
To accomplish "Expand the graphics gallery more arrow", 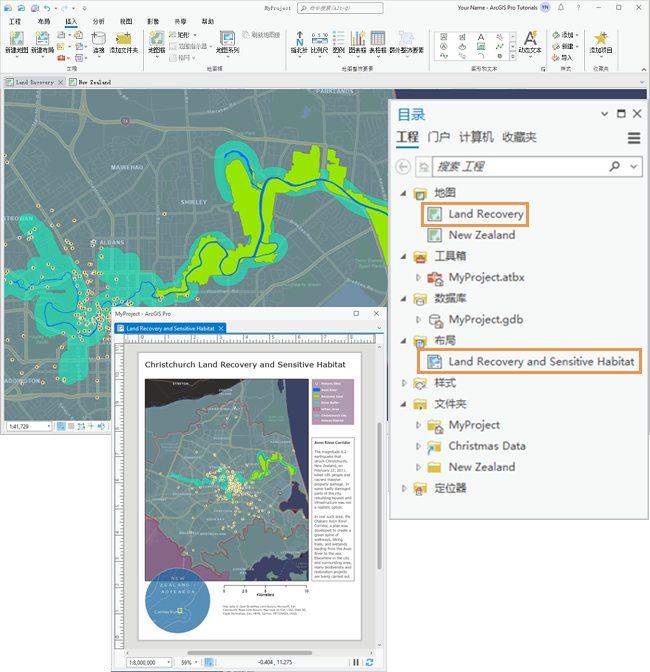I will 513,57.
